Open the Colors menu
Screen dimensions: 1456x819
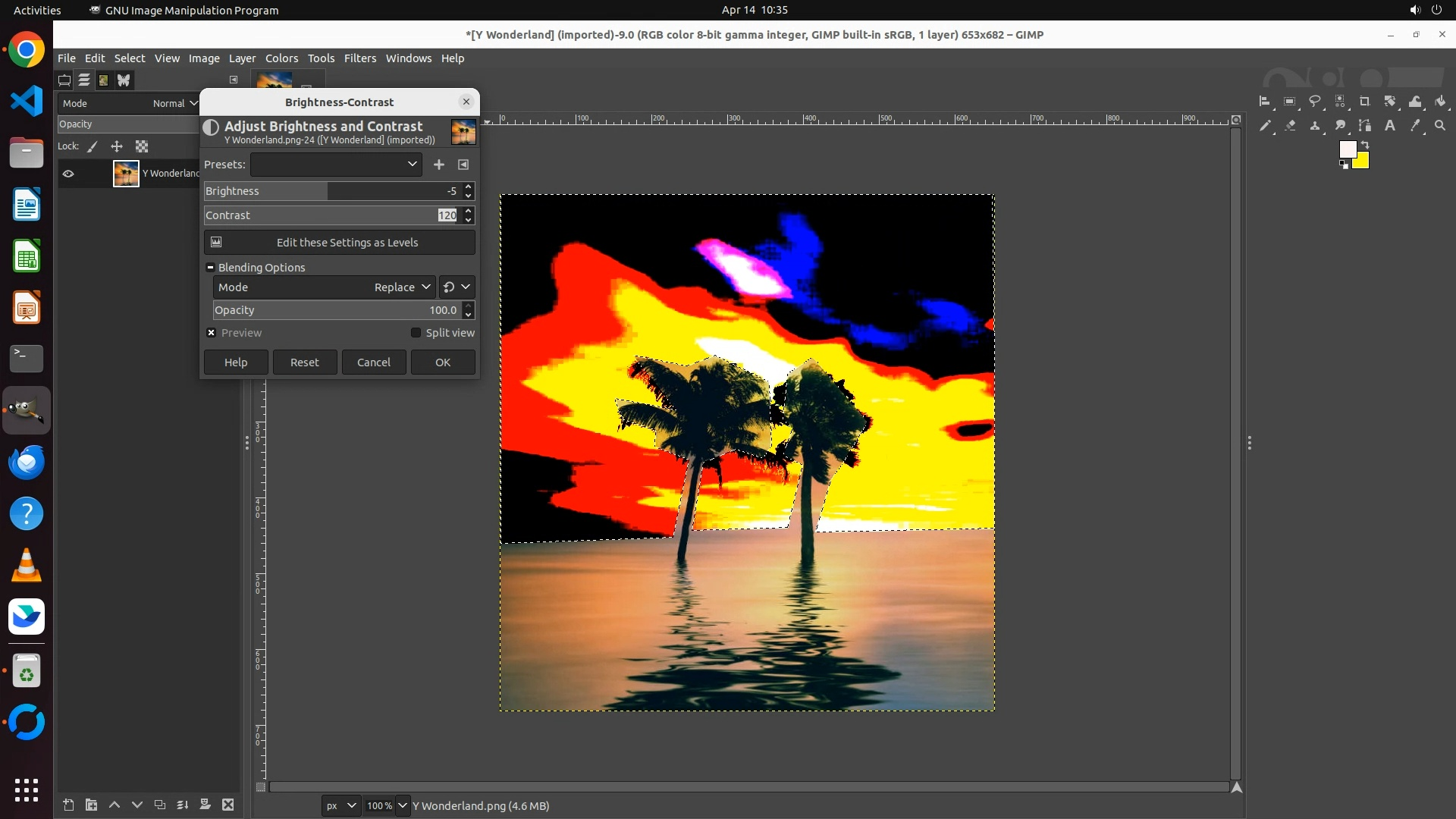281,58
